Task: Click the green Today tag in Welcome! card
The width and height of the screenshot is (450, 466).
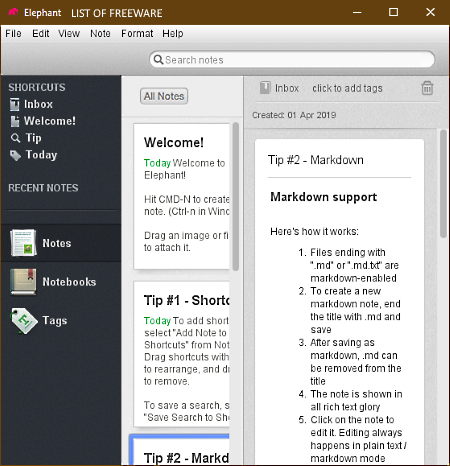Action: pyautogui.click(x=157, y=163)
